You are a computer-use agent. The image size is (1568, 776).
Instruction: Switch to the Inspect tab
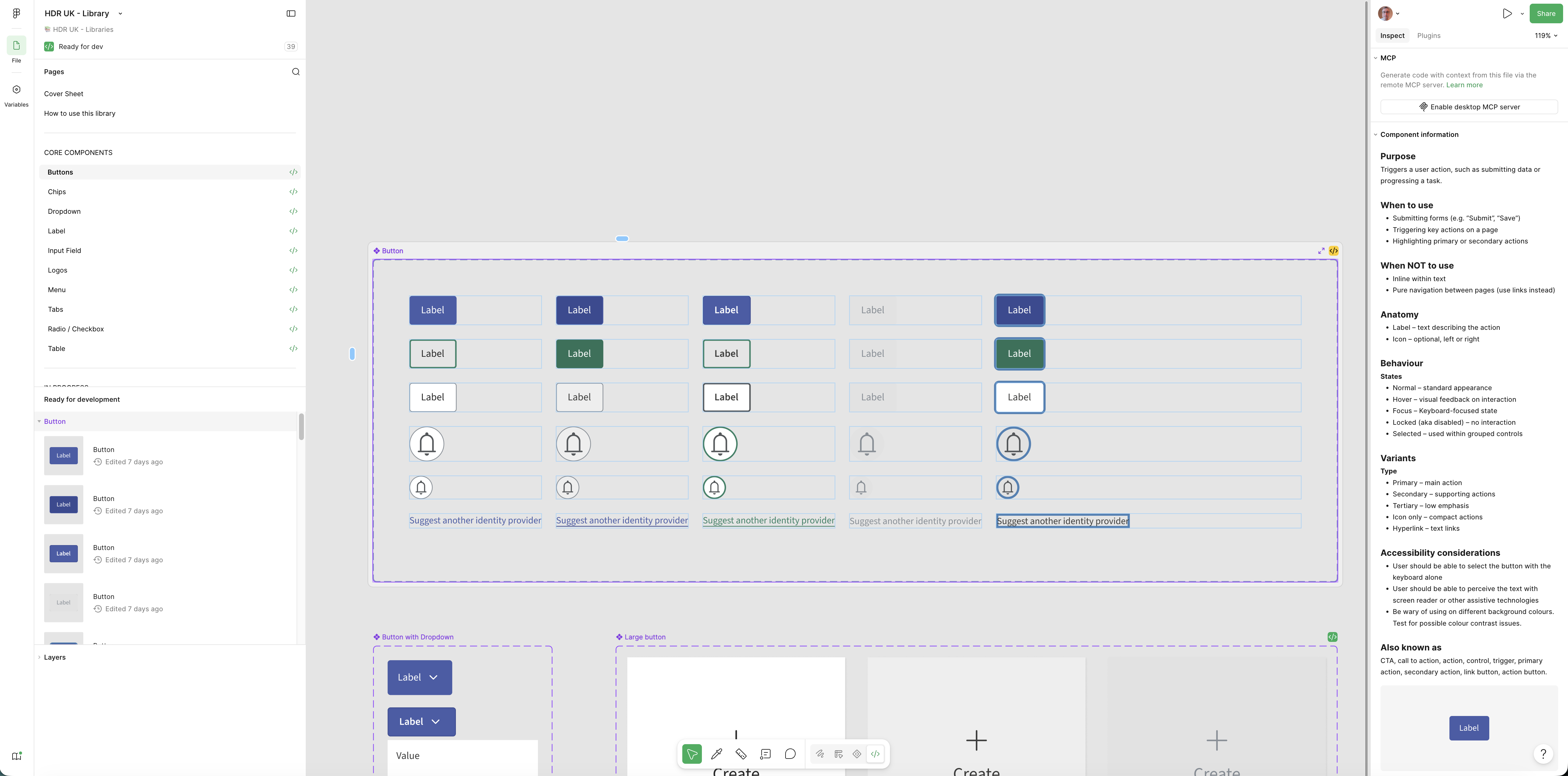(x=1392, y=36)
